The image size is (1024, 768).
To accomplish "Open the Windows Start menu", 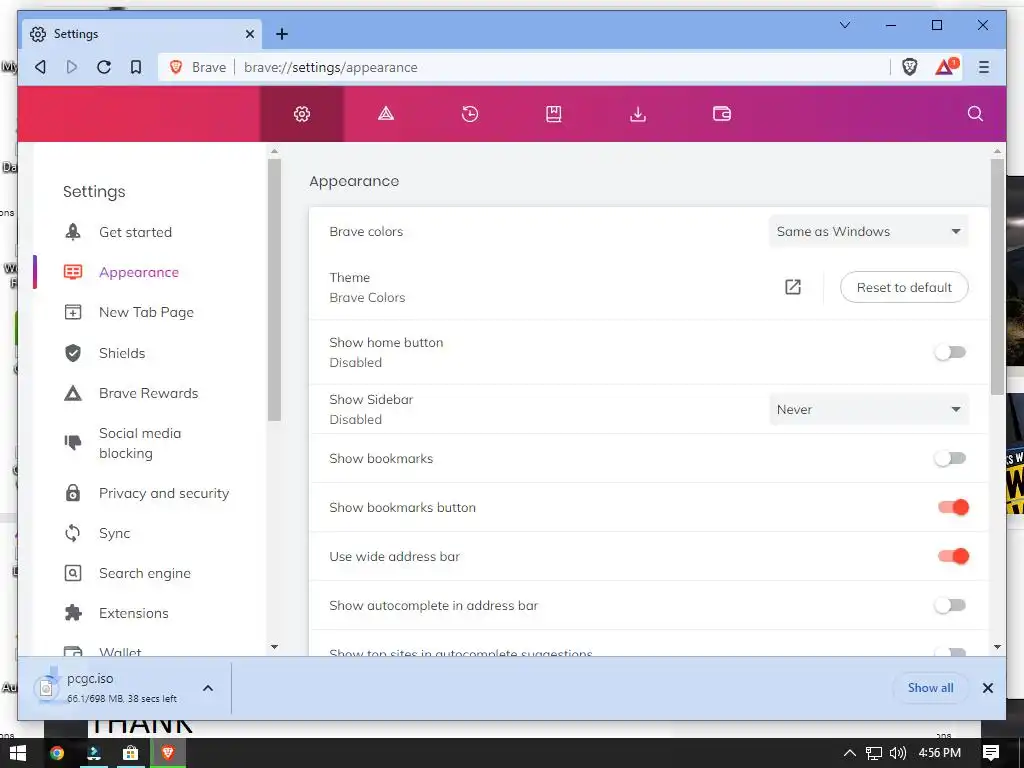I will point(18,753).
